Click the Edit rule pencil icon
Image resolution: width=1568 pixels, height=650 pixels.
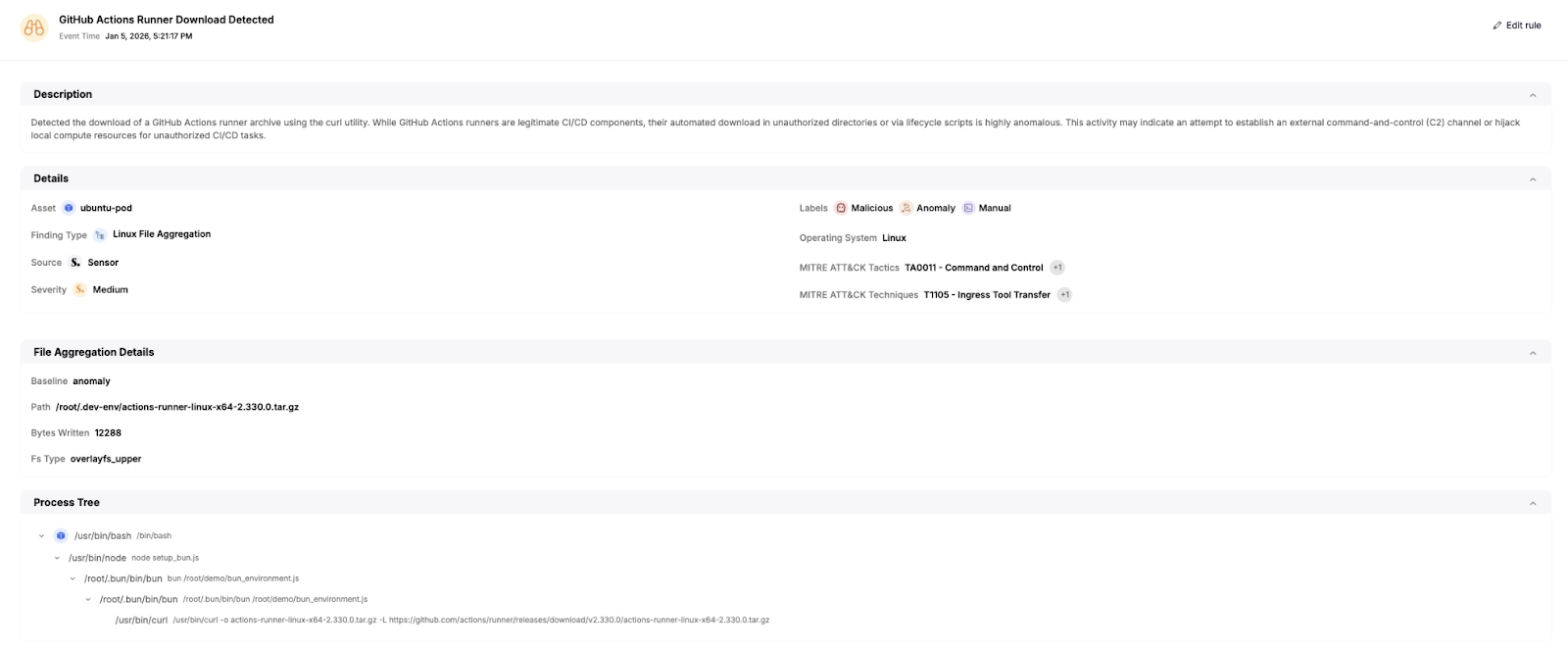point(1496,25)
